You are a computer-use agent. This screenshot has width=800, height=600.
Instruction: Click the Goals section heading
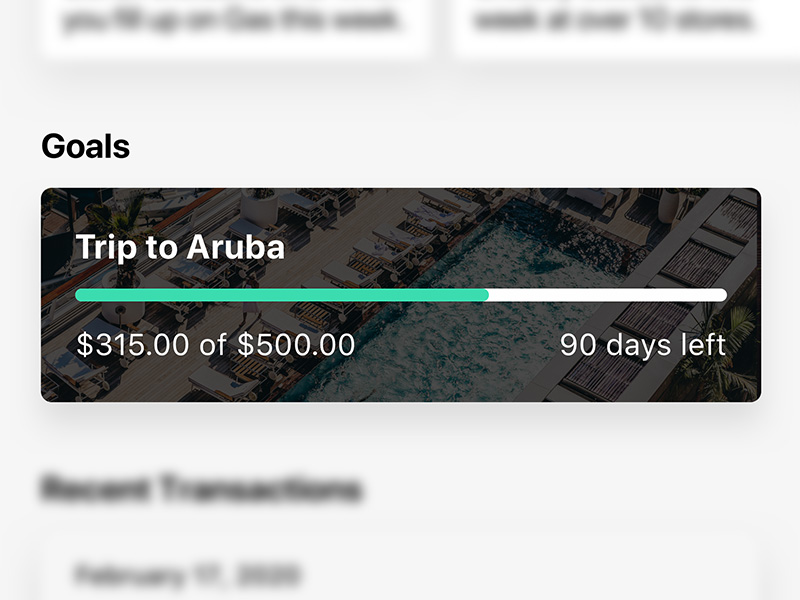point(85,147)
